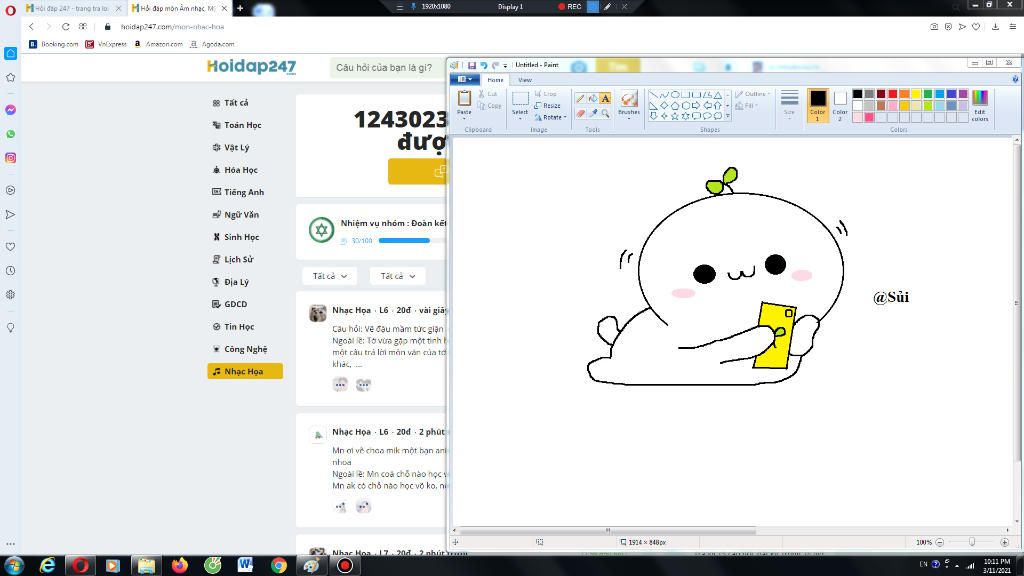Click Opera sidebar Bookmarks heart icon
This screenshot has width=1024, height=576.
coord(10,247)
